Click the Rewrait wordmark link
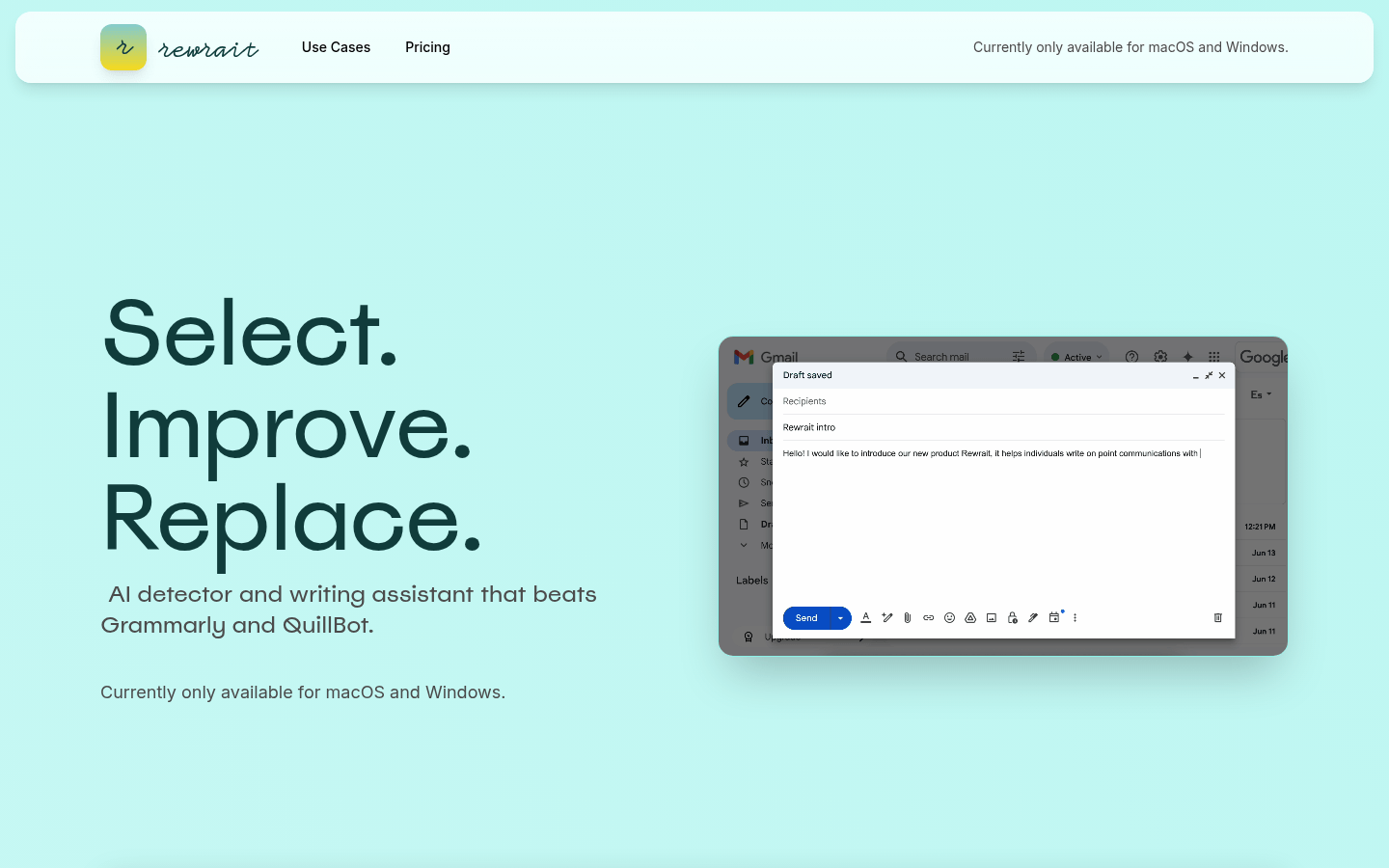The width and height of the screenshot is (1389, 868). click(x=208, y=48)
